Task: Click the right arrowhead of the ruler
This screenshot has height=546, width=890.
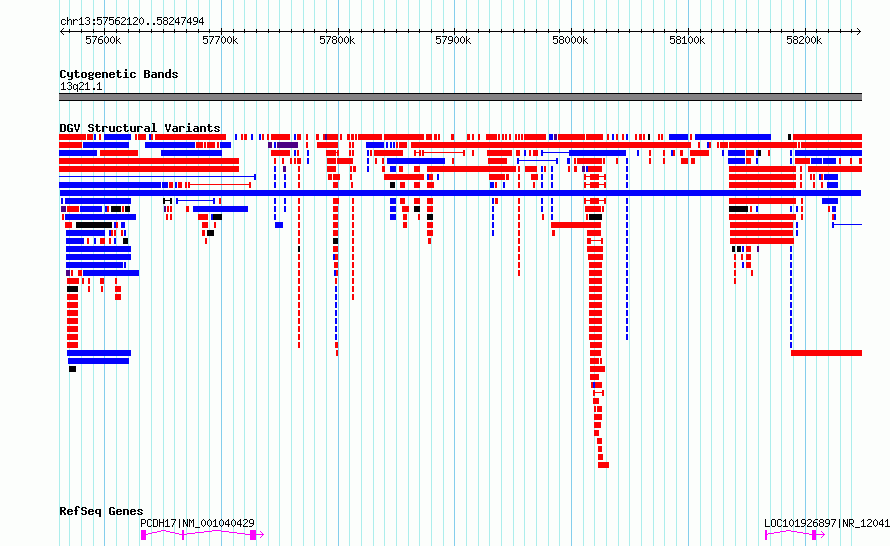Action: [858, 31]
